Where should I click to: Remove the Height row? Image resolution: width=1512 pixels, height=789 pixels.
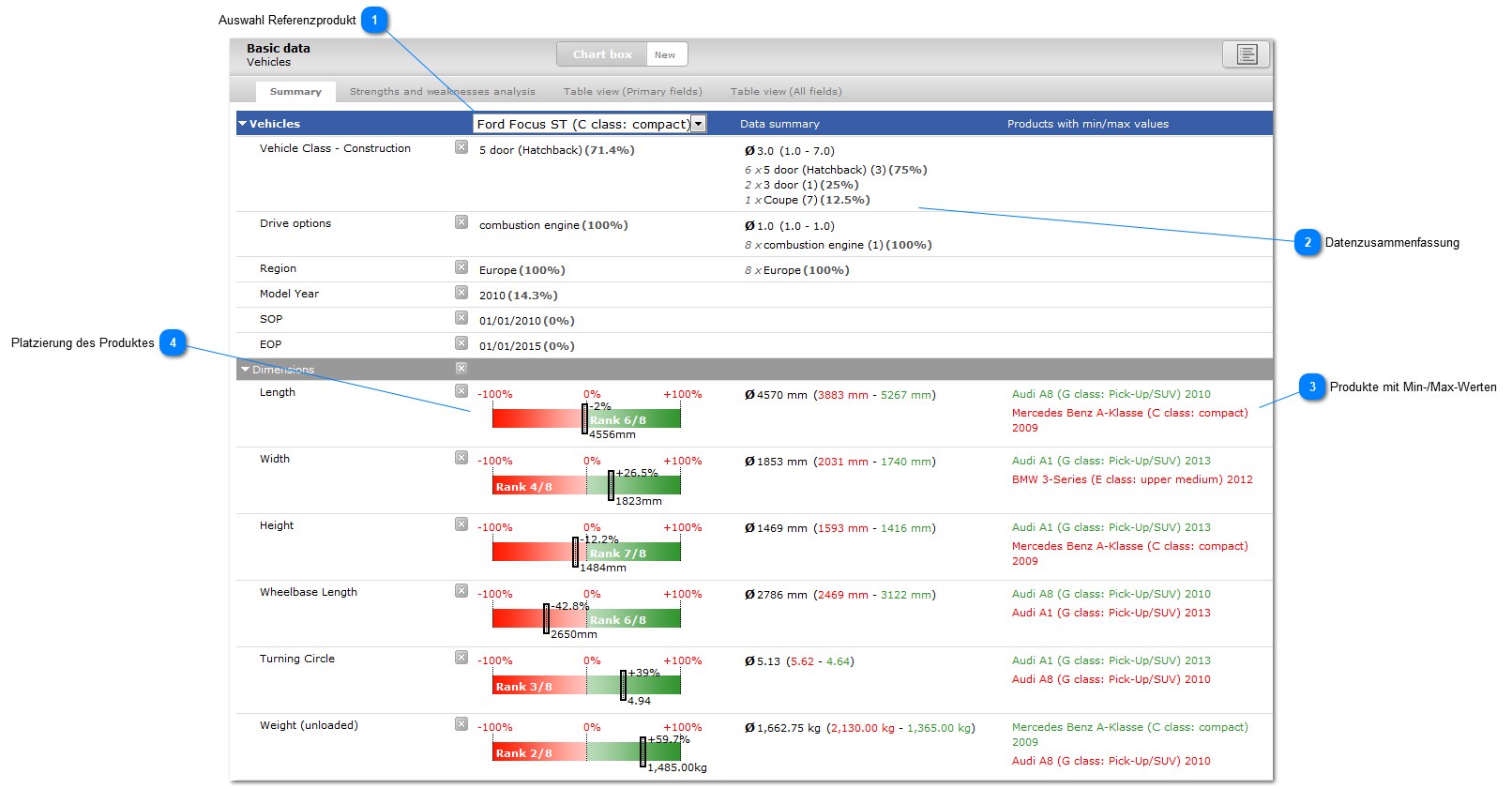[461, 524]
